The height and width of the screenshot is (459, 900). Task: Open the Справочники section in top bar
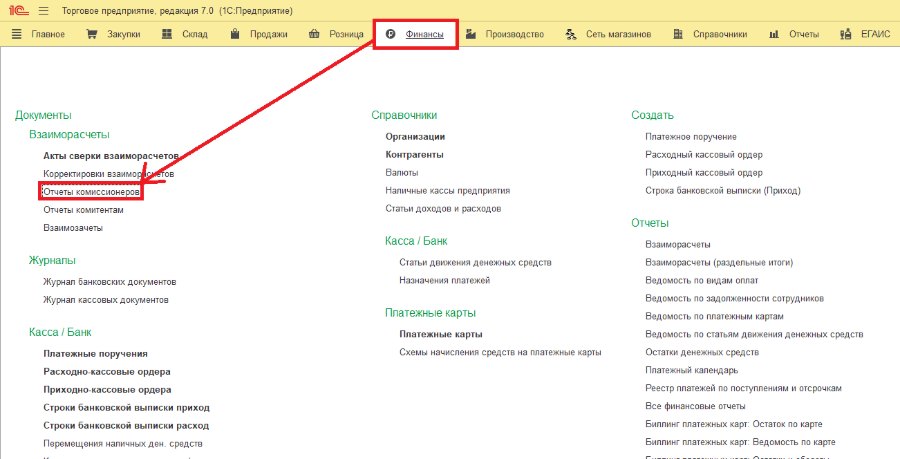[720, 34]
